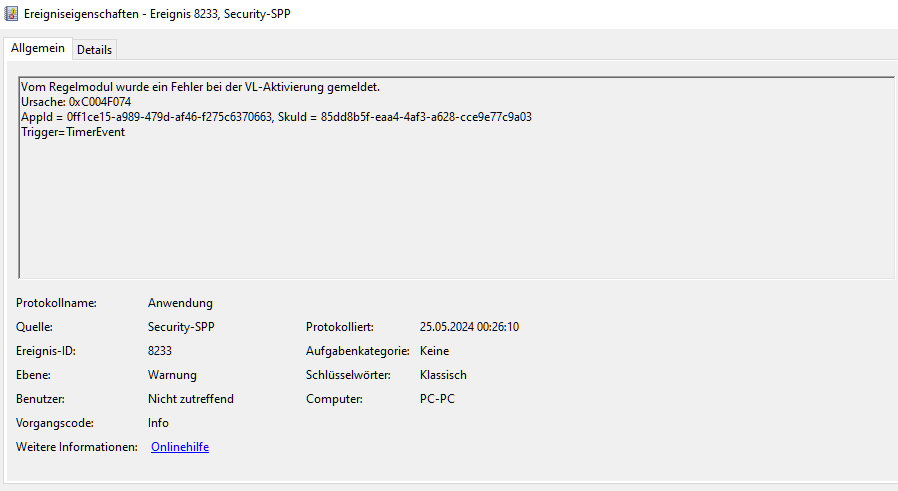Click the Vorgangscode value Info

[158, 423]
